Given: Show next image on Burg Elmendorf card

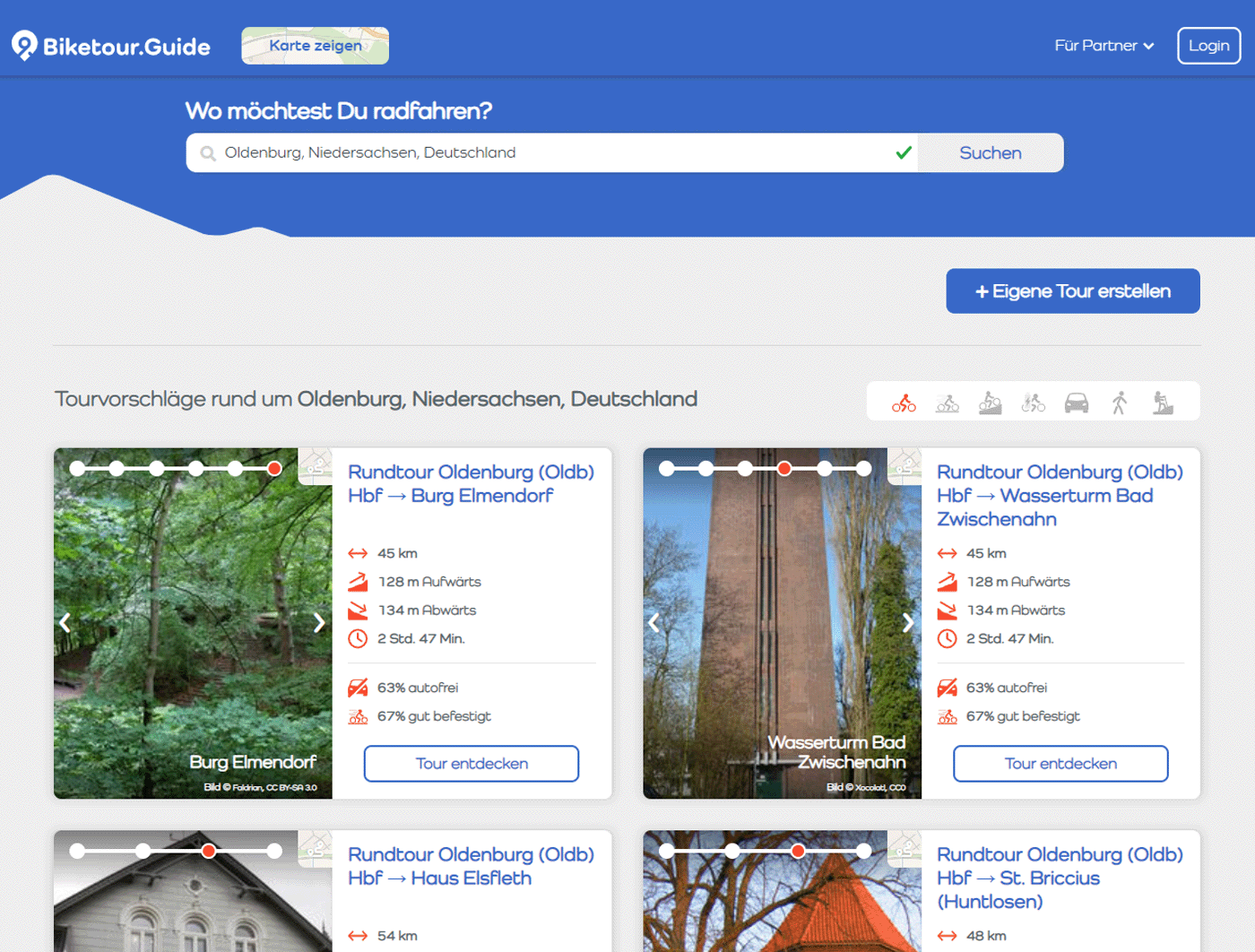Looking at the screenshot, I should pos(318,623).
